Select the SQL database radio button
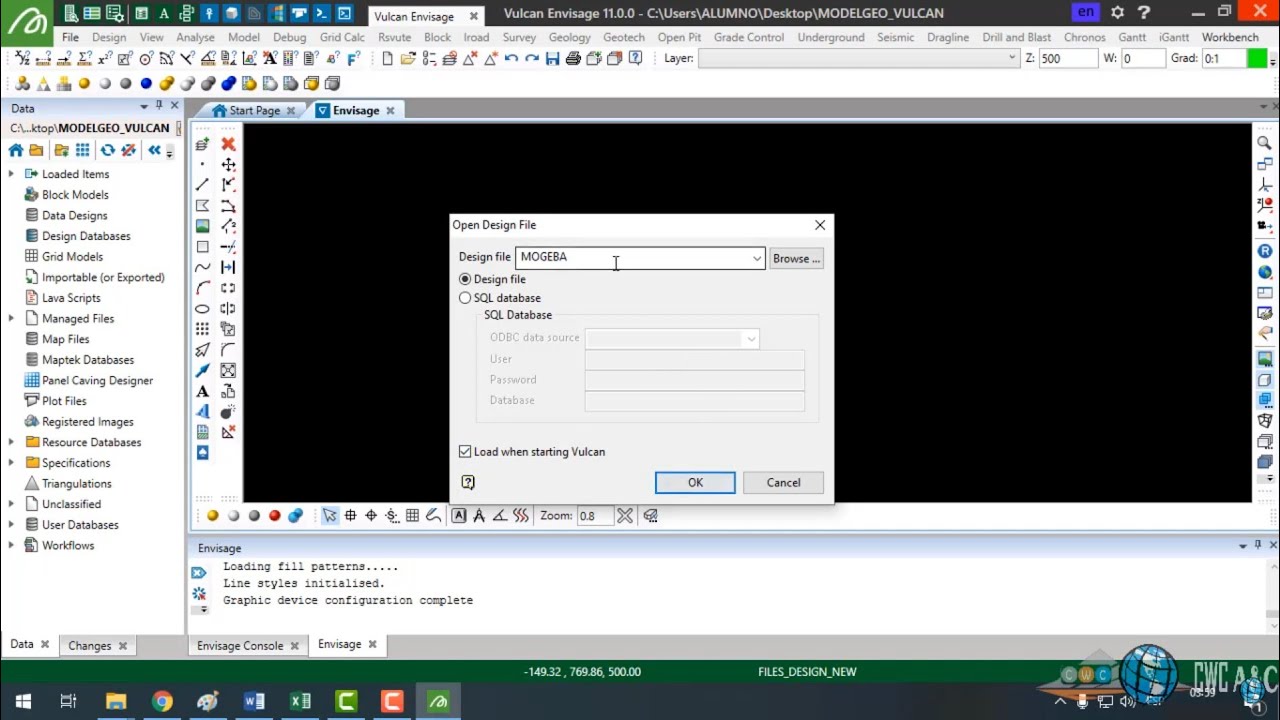1280x720 pixels. tap(465, 298)
